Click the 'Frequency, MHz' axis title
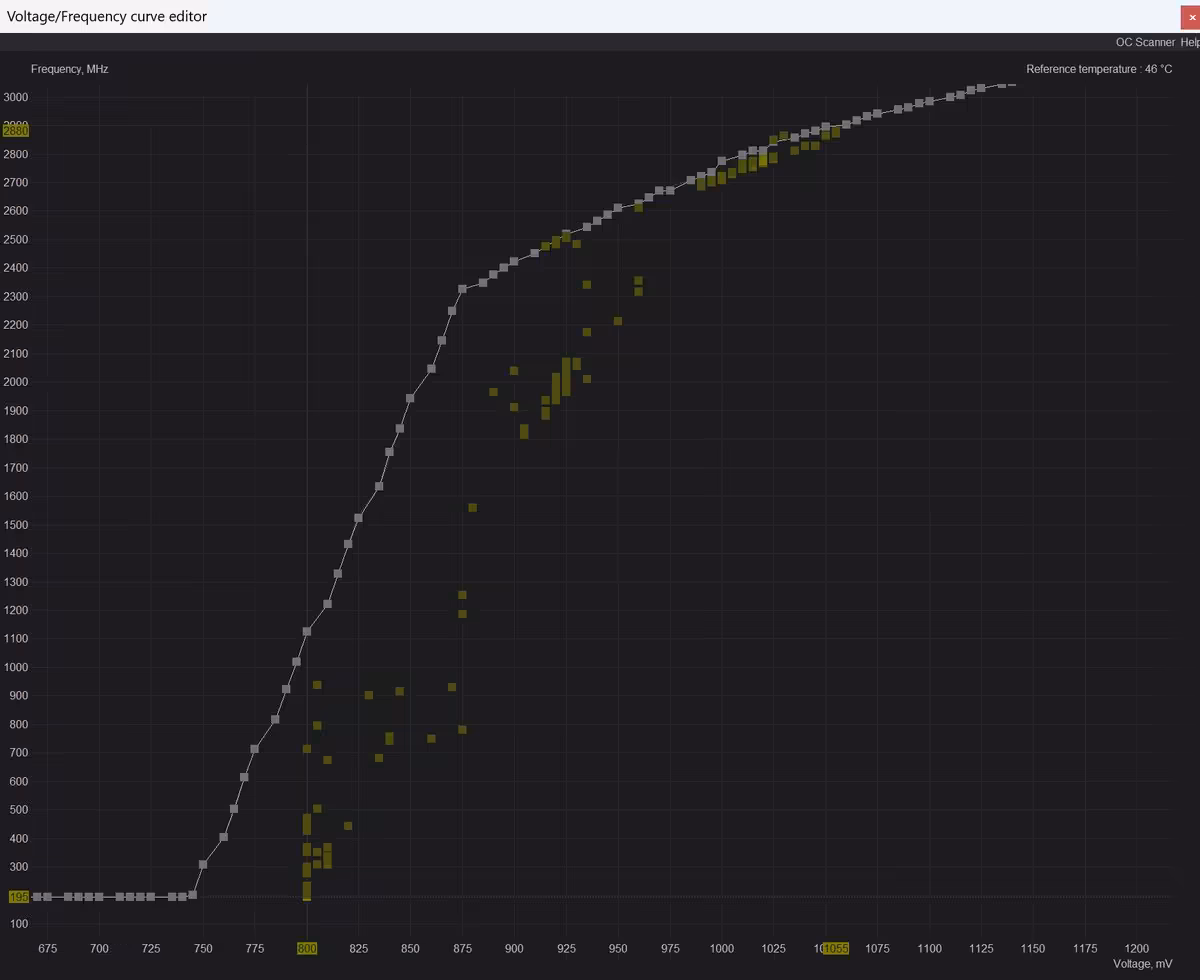The image size is (1200, 980). coord(70,69)
